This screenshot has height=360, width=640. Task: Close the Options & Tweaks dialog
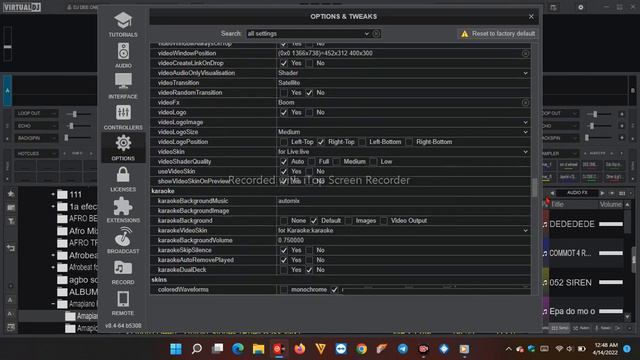(x=531, y=16)
